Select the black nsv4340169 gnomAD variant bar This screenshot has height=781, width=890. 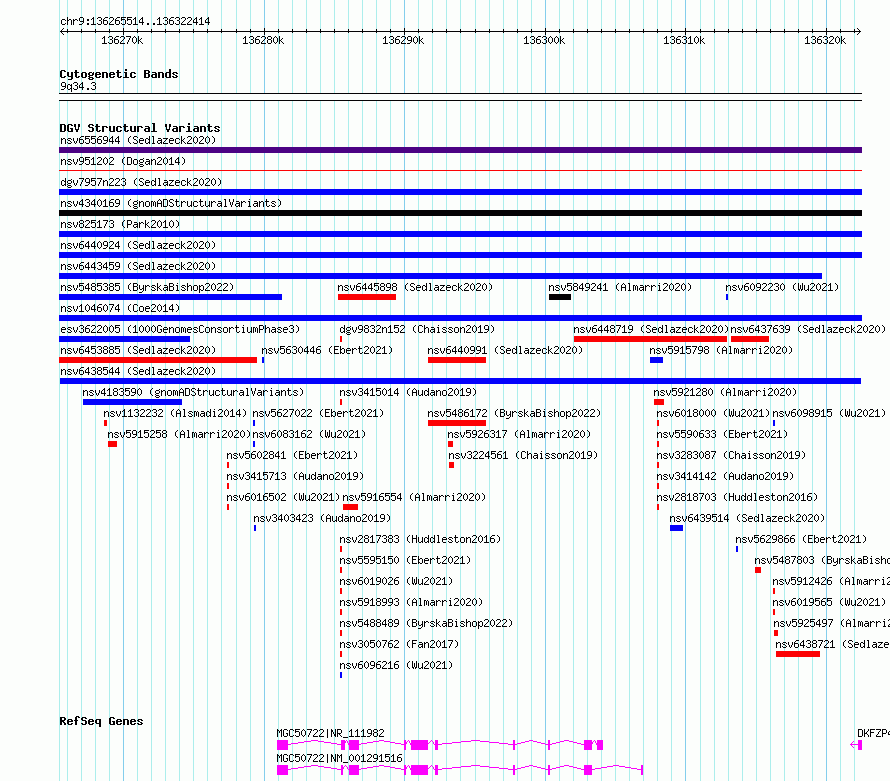click(x=460, y=213)
